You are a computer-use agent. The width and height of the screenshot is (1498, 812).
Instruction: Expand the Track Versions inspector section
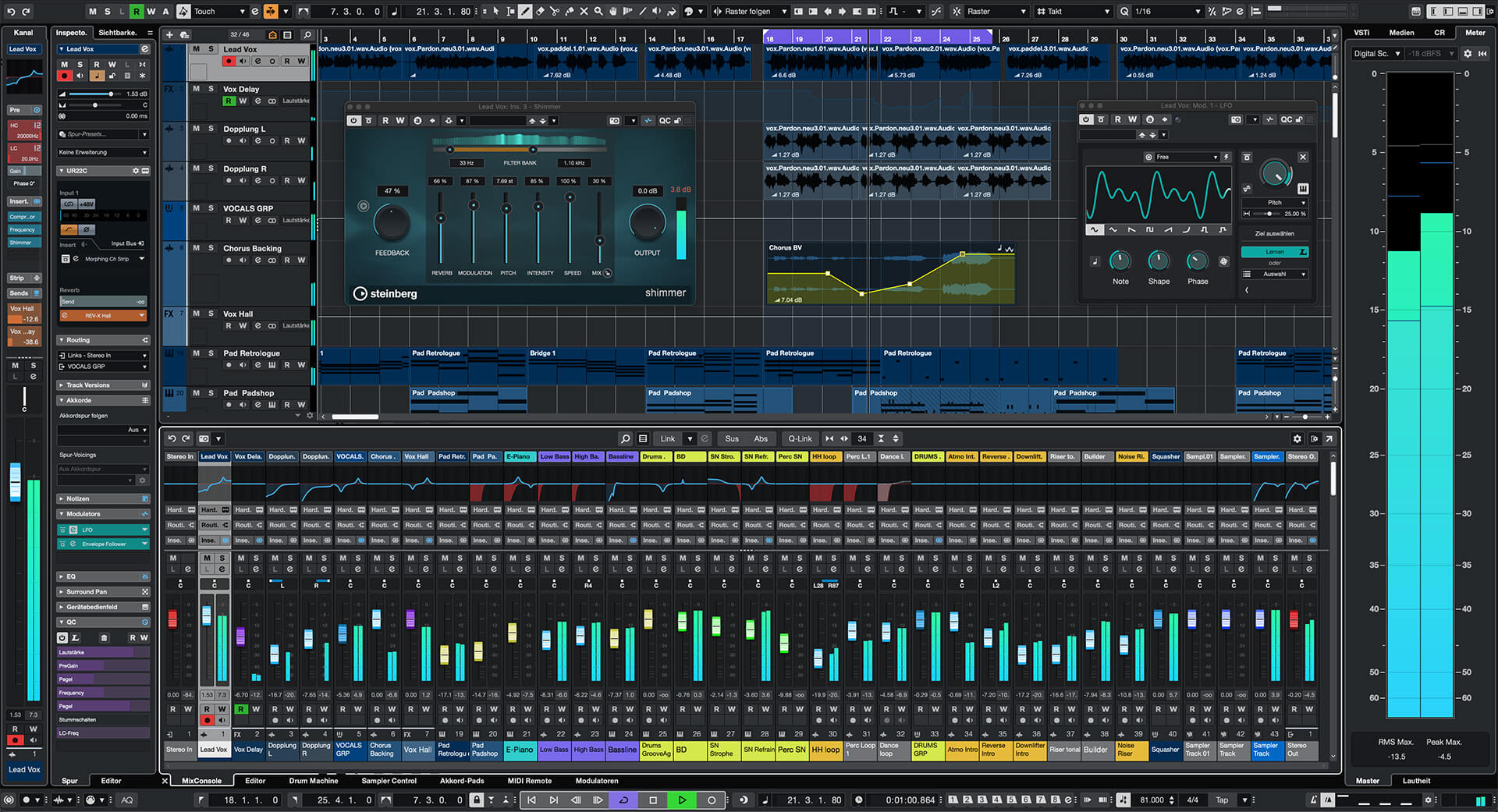click(103, 385)
